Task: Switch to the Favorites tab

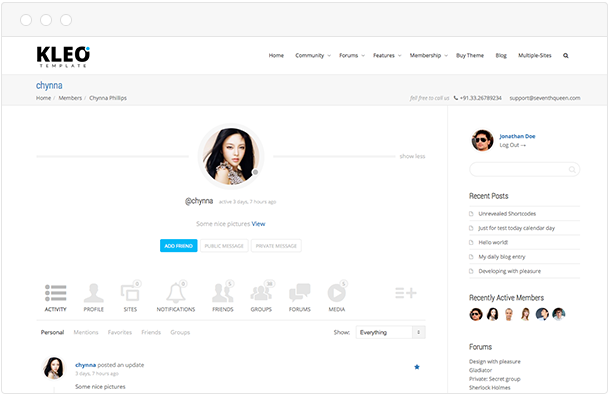Action: 120,332
